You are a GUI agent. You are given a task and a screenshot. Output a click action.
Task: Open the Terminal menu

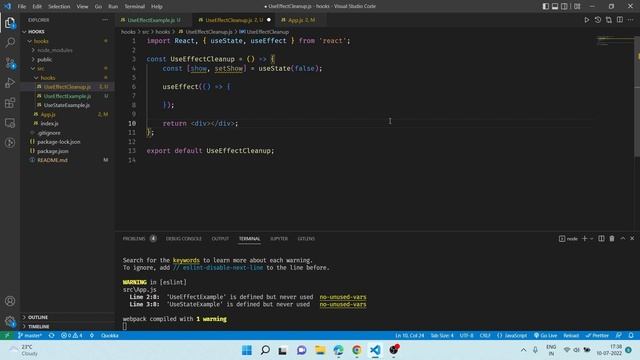(x=134, y=7)
